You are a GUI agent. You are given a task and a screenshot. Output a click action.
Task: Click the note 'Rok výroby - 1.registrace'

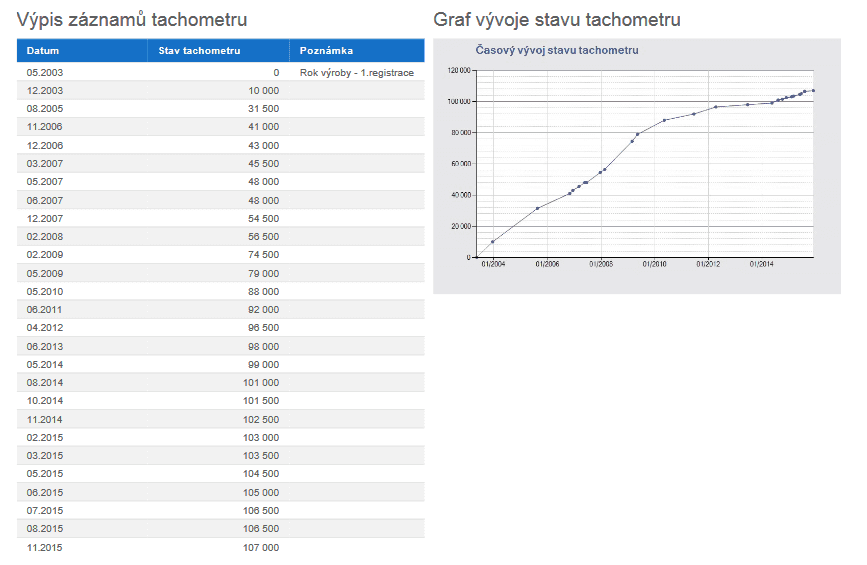pos(357,72)
